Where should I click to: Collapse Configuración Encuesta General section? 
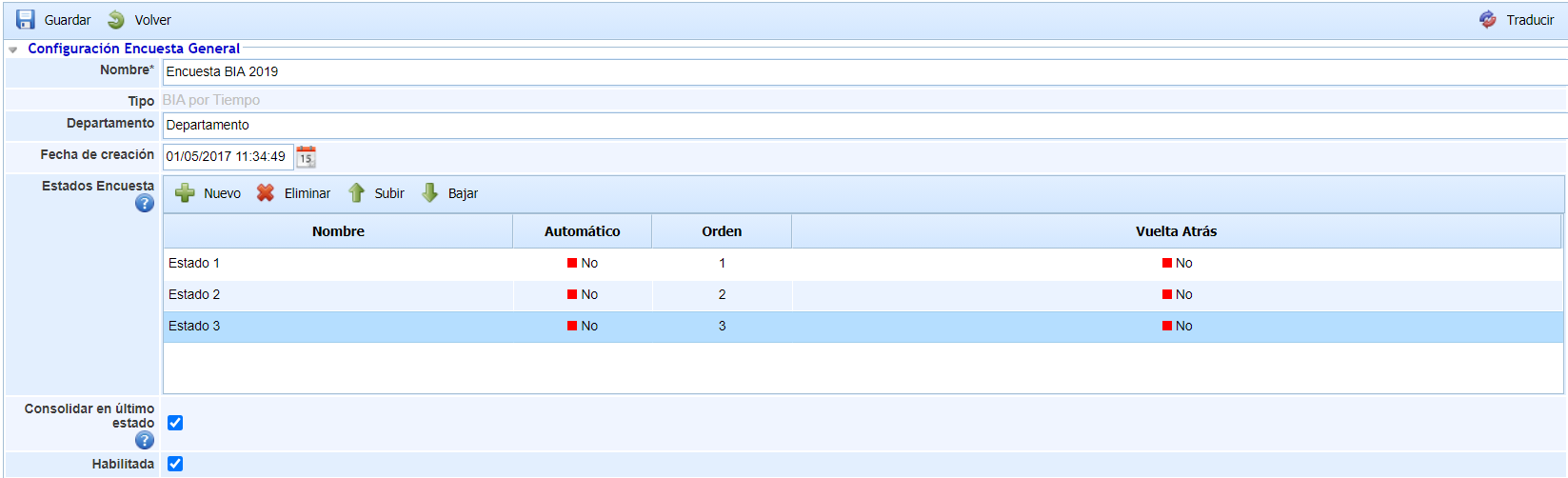13,50
